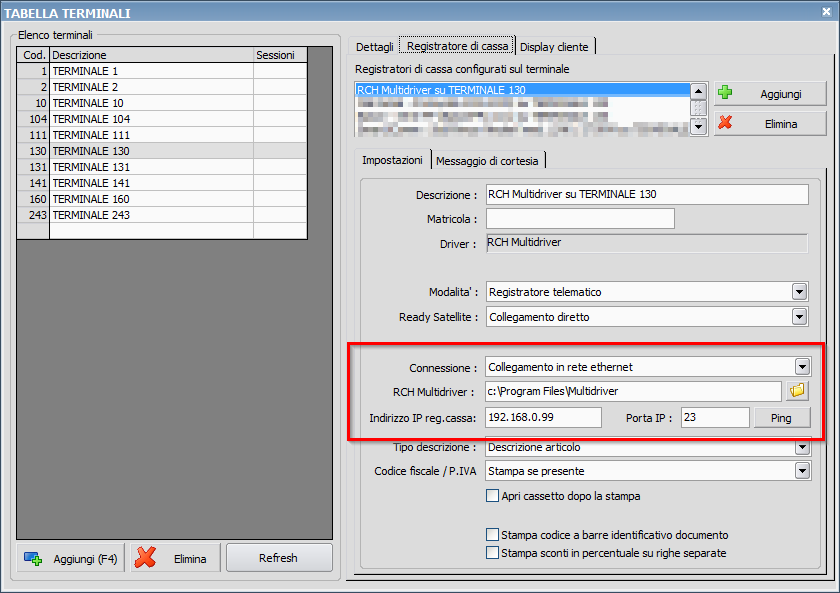Viewport: 840px width, 593px height.
Task: Open the Messaggio di cortesia sub-tab
Action: click(x=487, y=161)
